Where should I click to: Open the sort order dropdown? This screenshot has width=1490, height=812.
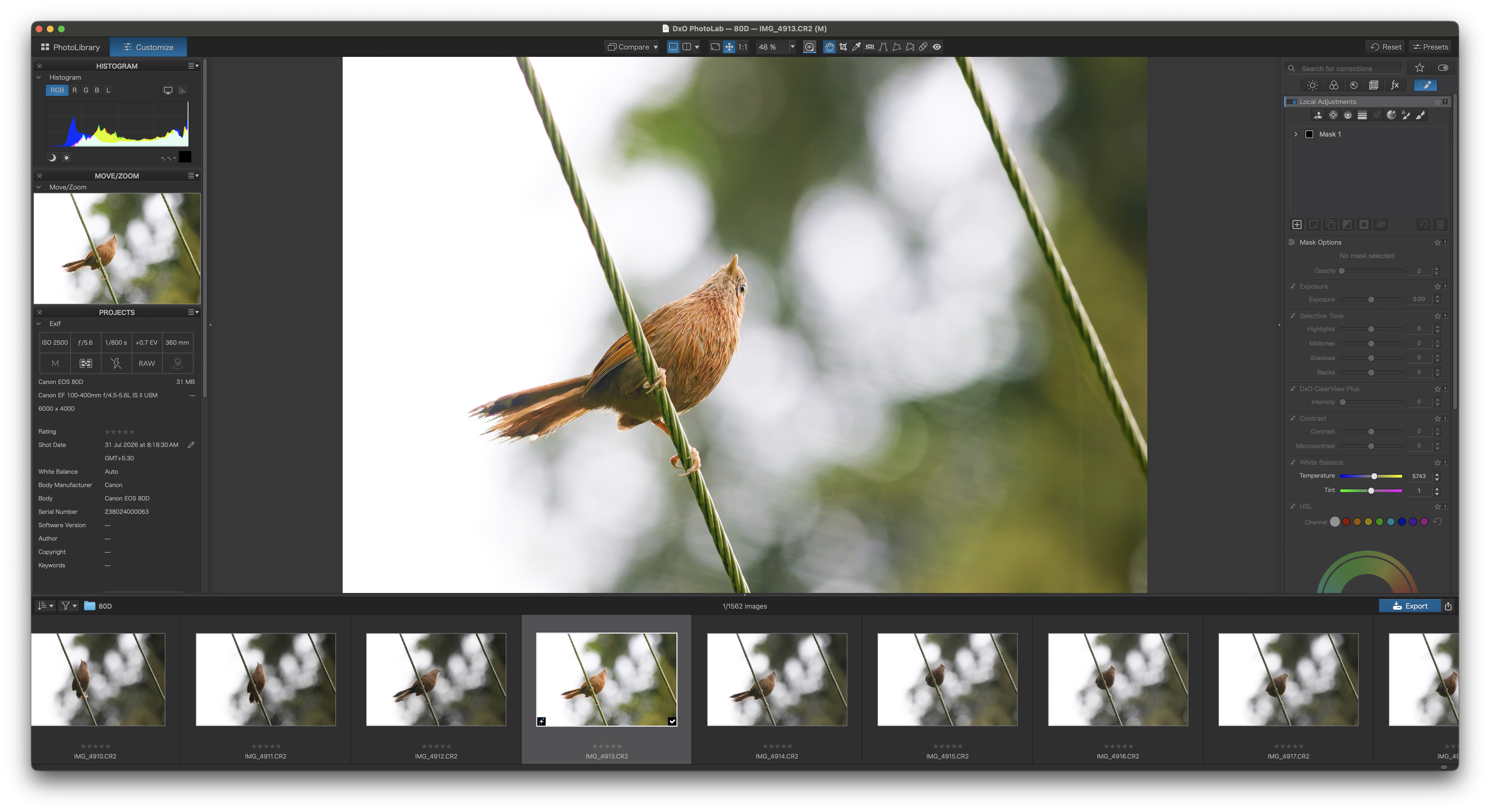(x=45, y=606)
